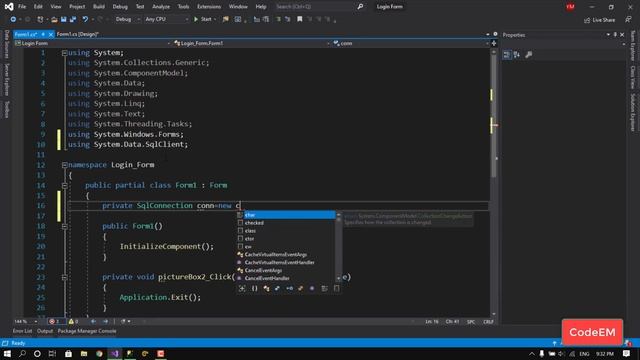Image resolution: width=640 pixels, height=360 pixels.
Task: Toggle the namespaces filter in IntelliSense
Action: 254,289
